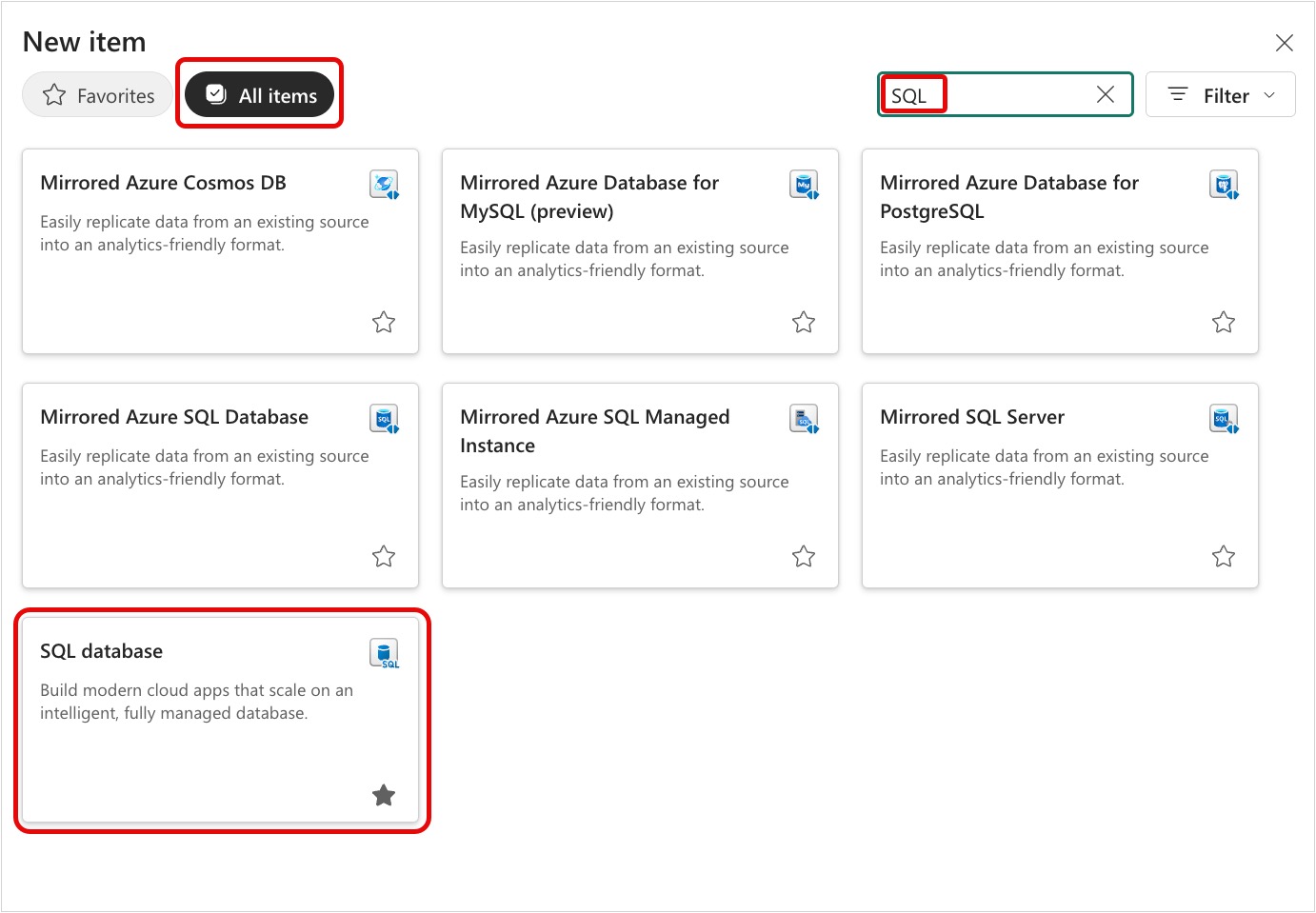Click the Mirrored Azure Database for MySQL icon
The height and width of the screenshot is (913, 1316).
(x=805, y=184)
